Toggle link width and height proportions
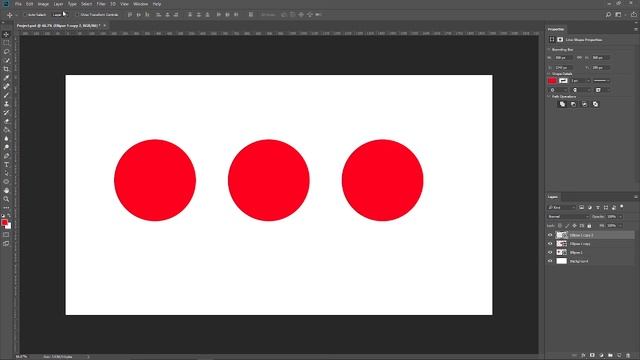 click(579, 58)
